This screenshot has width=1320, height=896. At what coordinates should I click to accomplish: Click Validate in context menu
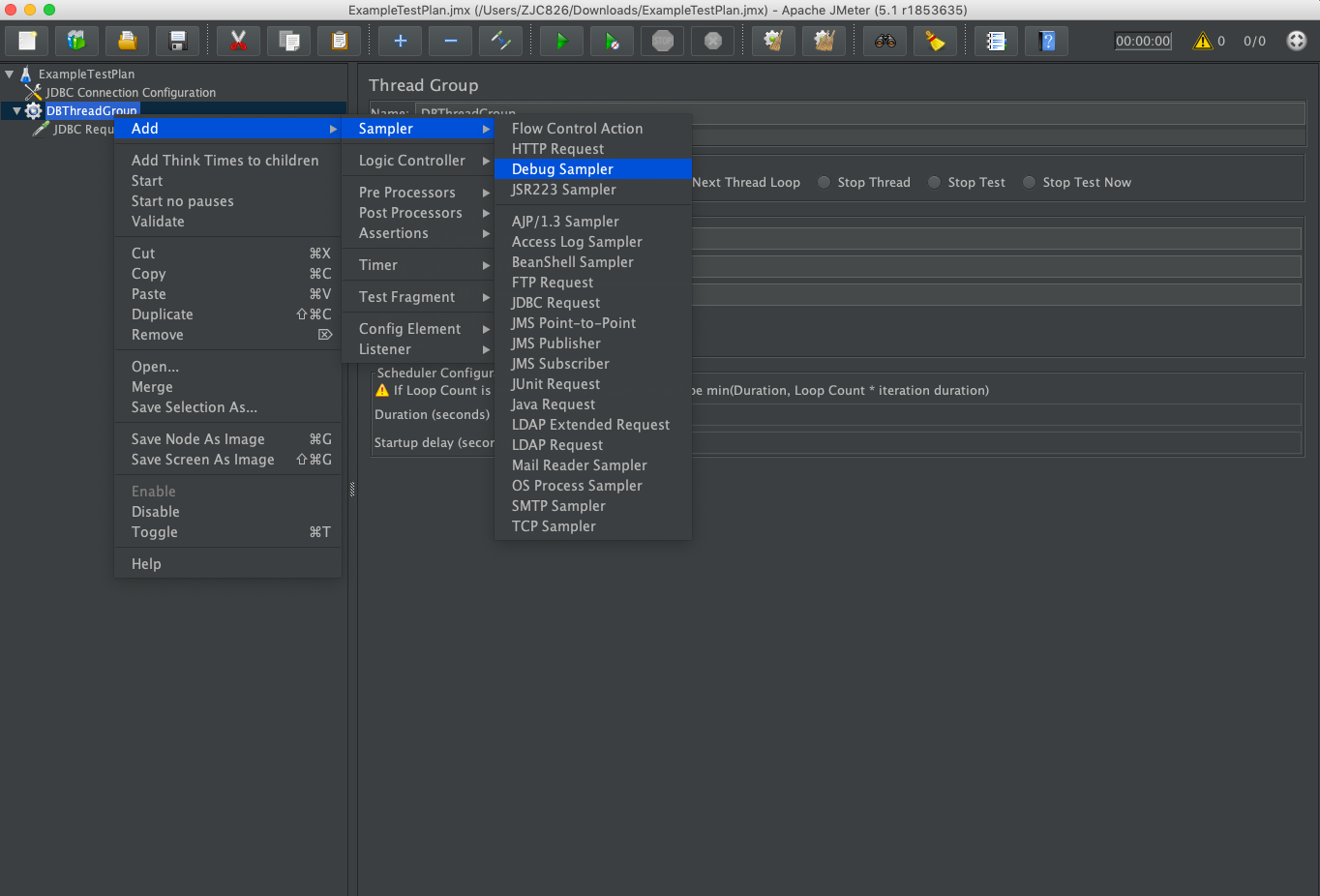pyautogui.click(x=227, y=222)
